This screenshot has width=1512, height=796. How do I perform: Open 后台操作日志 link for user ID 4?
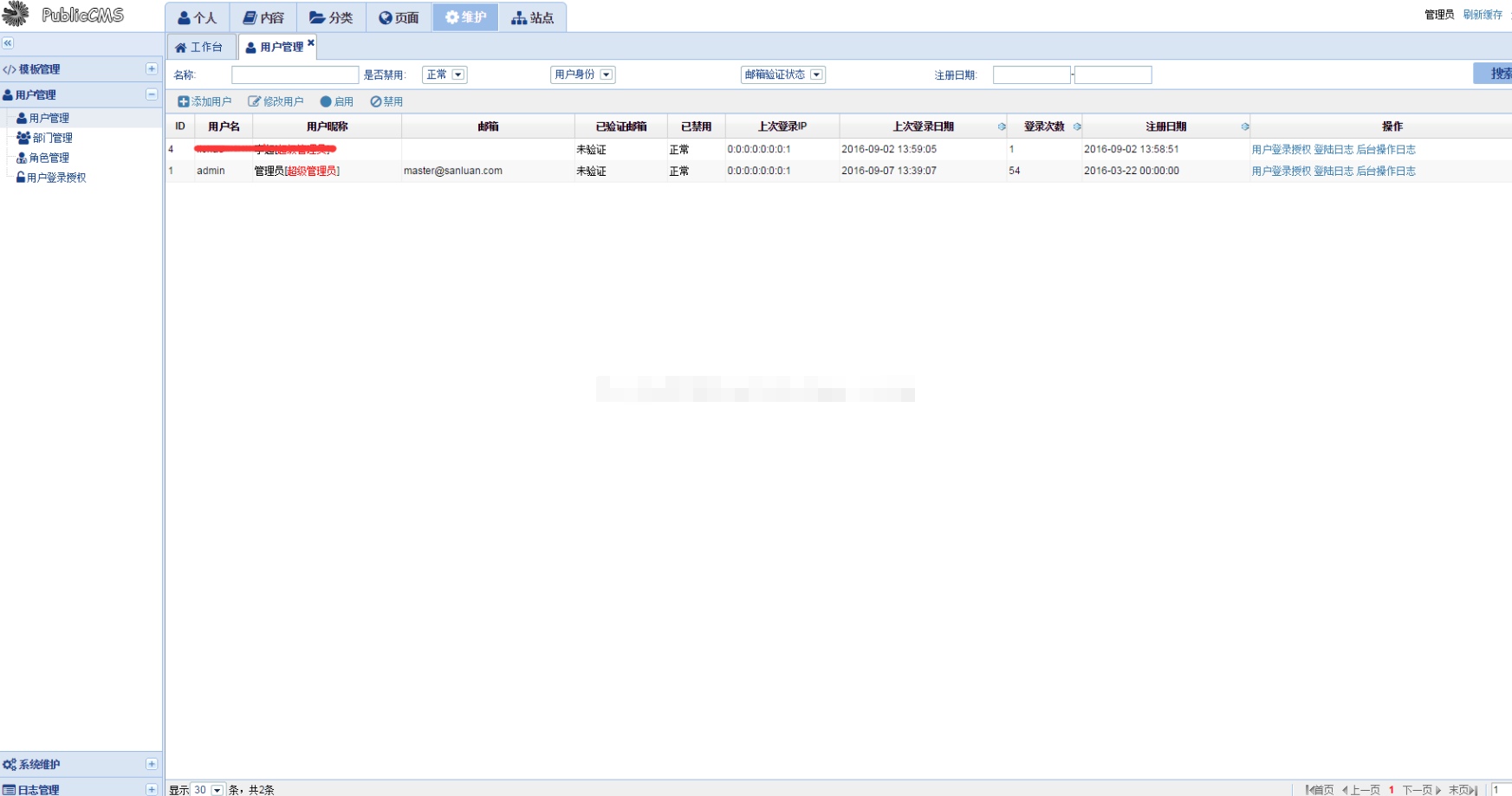tap(1385, 149)
